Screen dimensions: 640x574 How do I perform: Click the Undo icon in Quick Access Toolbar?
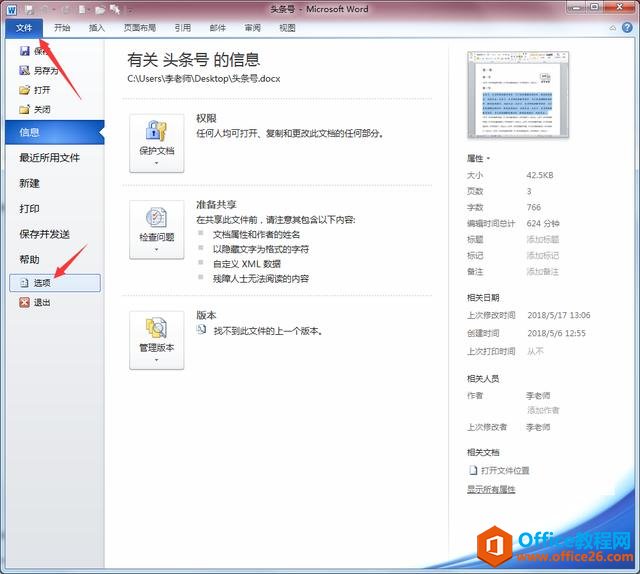tap(45, 10)
